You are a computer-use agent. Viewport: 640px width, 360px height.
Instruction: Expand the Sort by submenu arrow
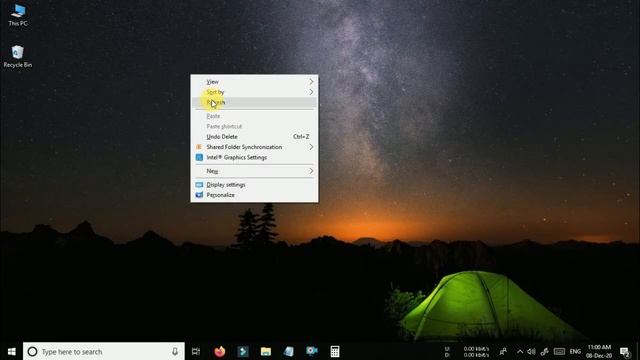pos(311,92)
